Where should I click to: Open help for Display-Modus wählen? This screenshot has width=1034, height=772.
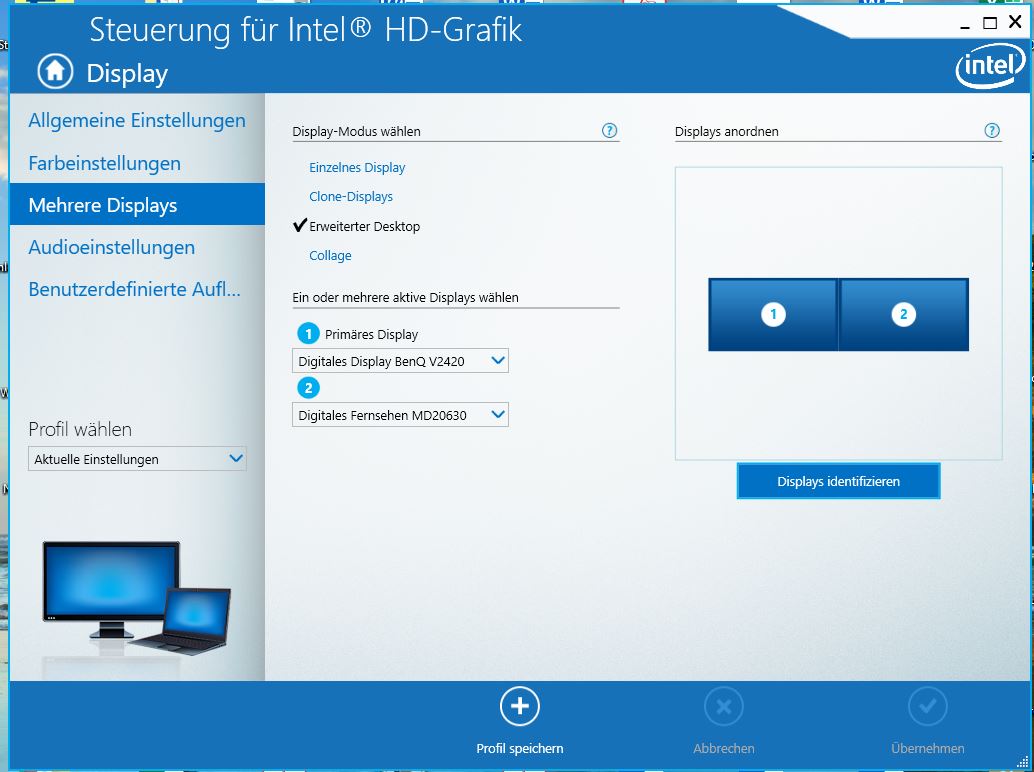pyautogui.click(x=609, y=131)
